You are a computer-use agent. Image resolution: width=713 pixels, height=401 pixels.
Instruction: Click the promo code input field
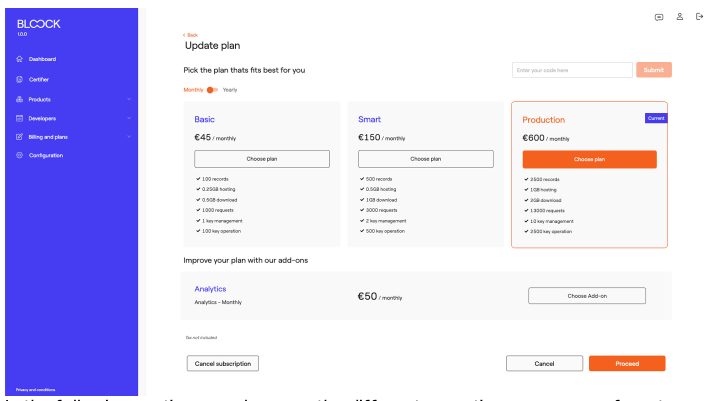(571, 70)
